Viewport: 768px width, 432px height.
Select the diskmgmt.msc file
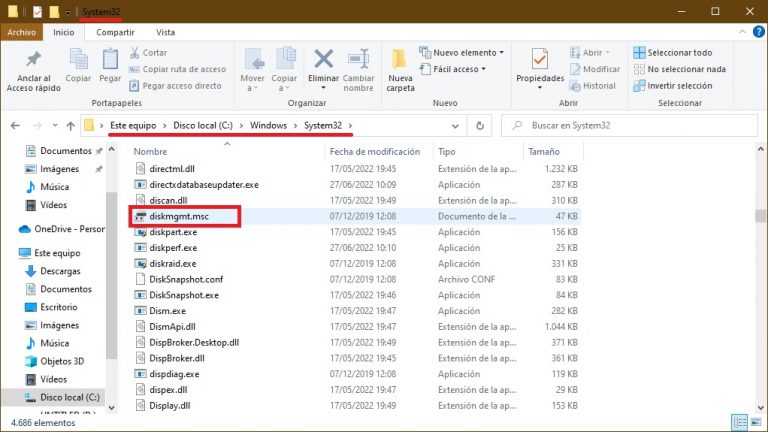pyautogui.click(x=179, y=216)
